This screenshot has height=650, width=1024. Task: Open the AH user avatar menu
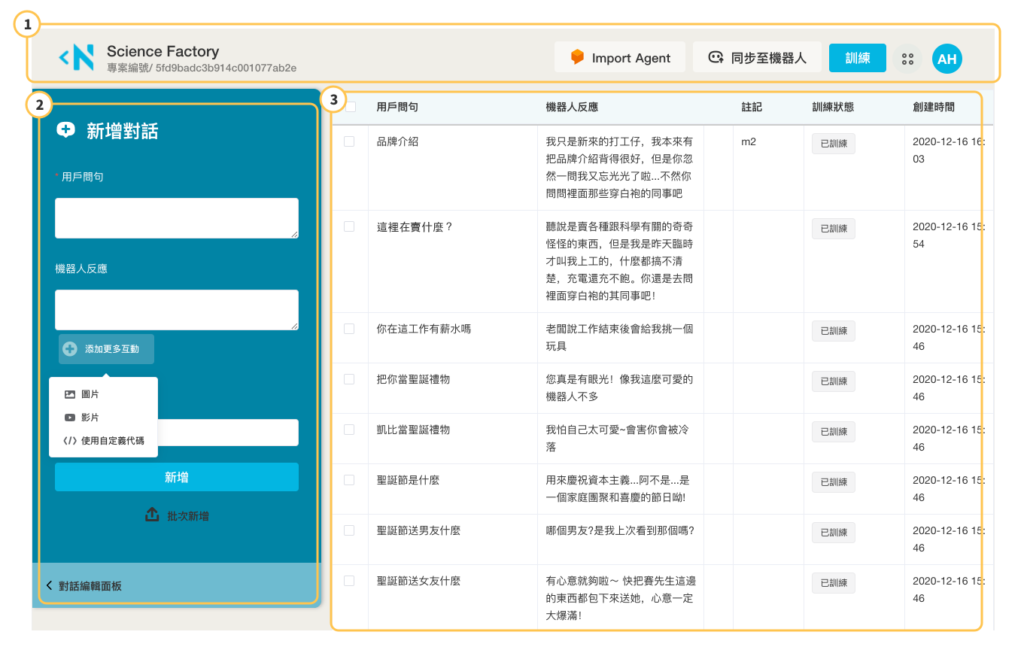(x=947, y=59)
